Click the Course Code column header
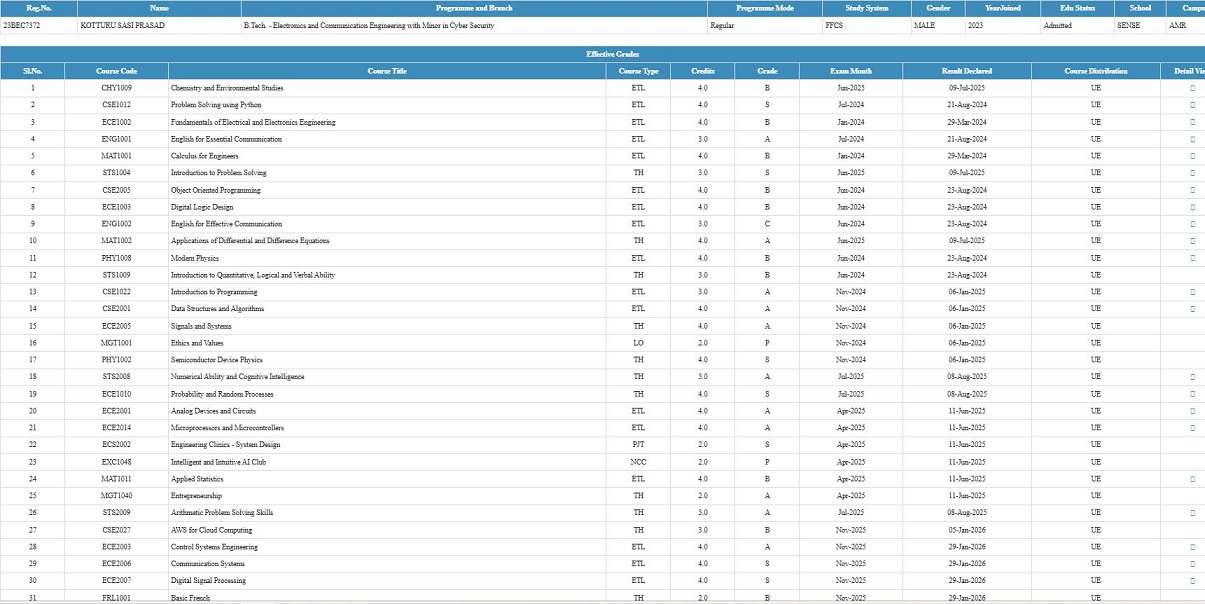This screenshot has height=604, width=1205. pos(116,71)
